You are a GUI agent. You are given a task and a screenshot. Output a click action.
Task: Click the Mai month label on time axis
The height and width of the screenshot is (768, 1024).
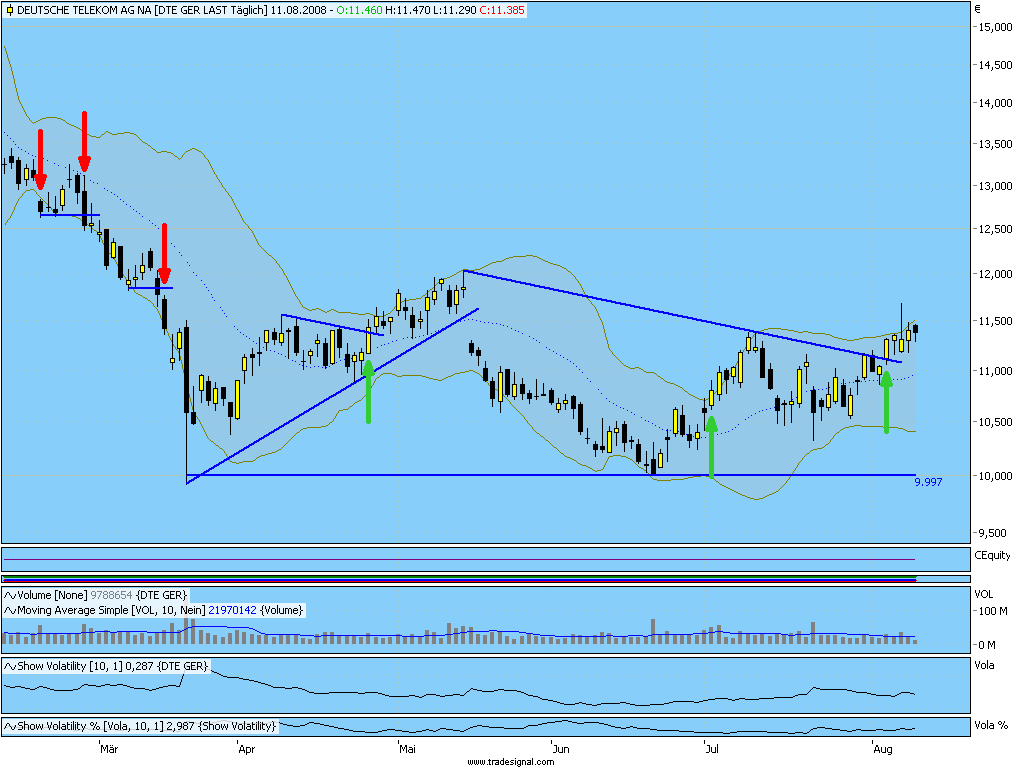(407, 748)
